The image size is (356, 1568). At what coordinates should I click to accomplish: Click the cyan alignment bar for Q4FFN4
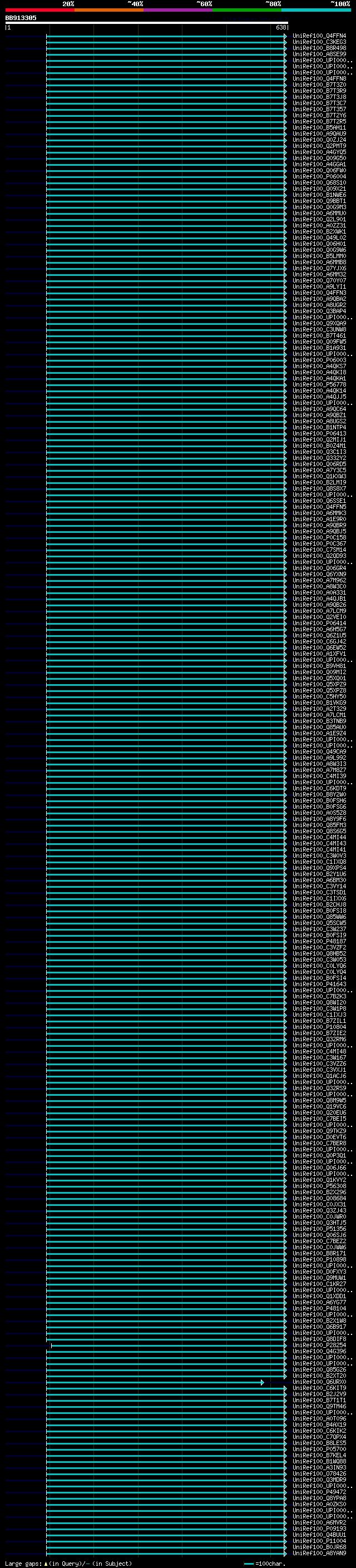pos(166,36)
